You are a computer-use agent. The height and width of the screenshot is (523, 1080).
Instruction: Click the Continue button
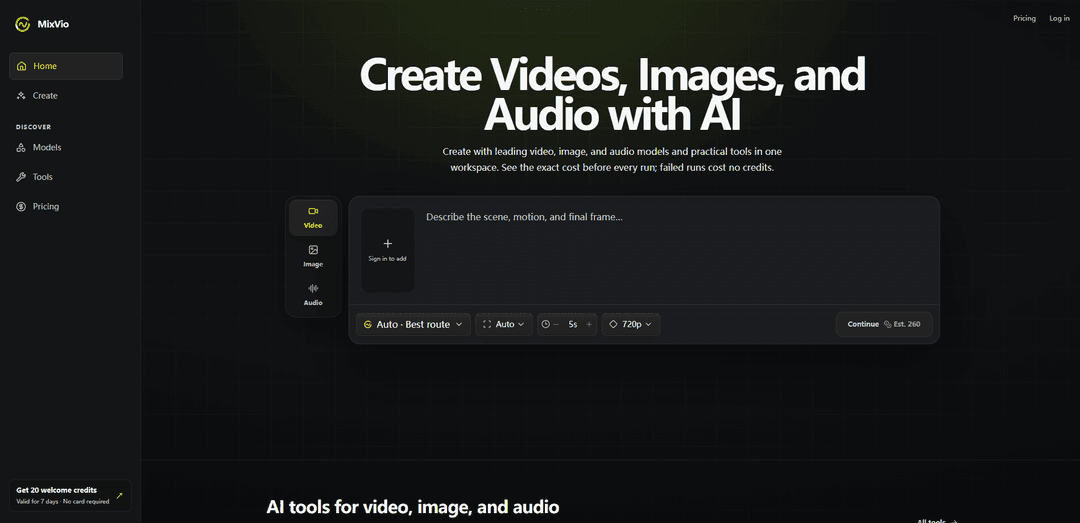pyautogui.click(x=884, y=324)
